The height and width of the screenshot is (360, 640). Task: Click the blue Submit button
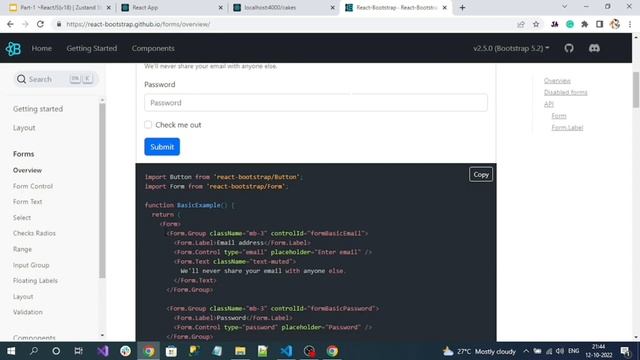tap(162, 147)
